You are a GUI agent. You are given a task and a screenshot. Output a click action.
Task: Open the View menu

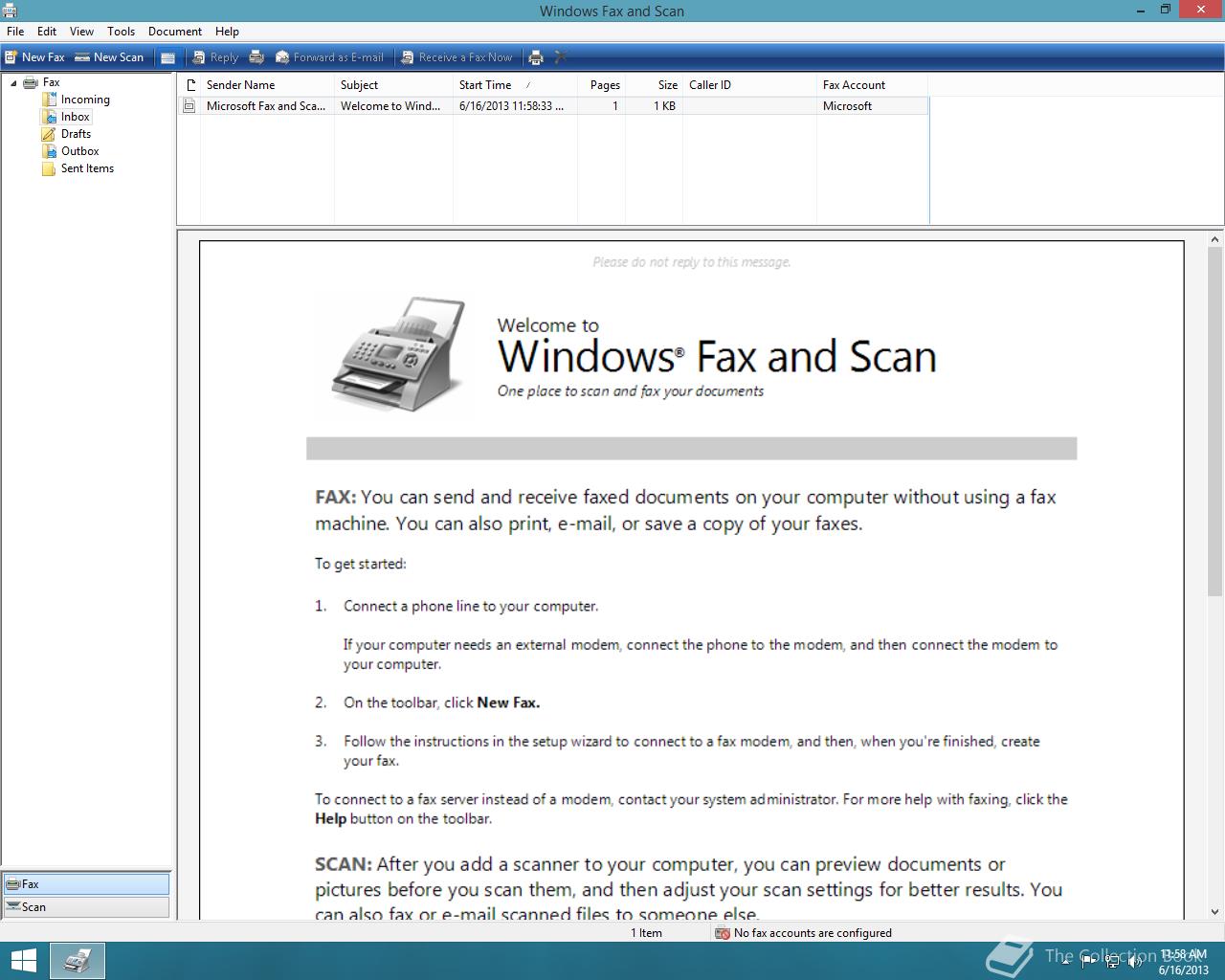[x=81, y=32]
